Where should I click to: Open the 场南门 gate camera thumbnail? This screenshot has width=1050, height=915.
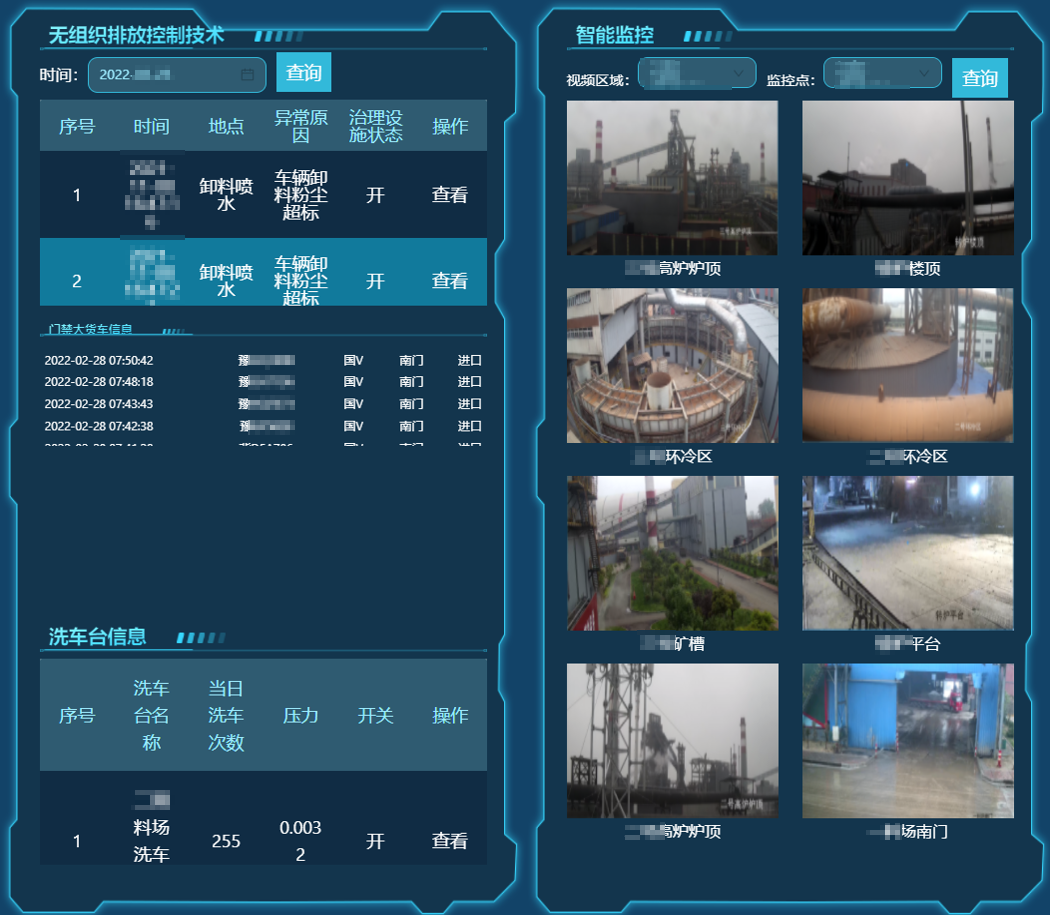coord(908,741)
